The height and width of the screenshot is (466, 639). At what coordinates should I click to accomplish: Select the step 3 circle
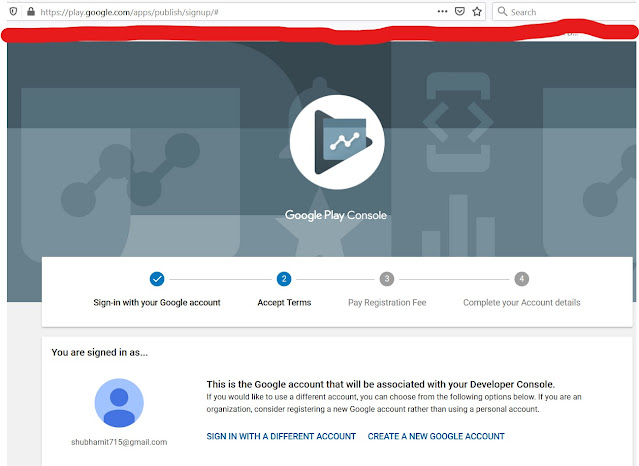(x=387, y=279)
